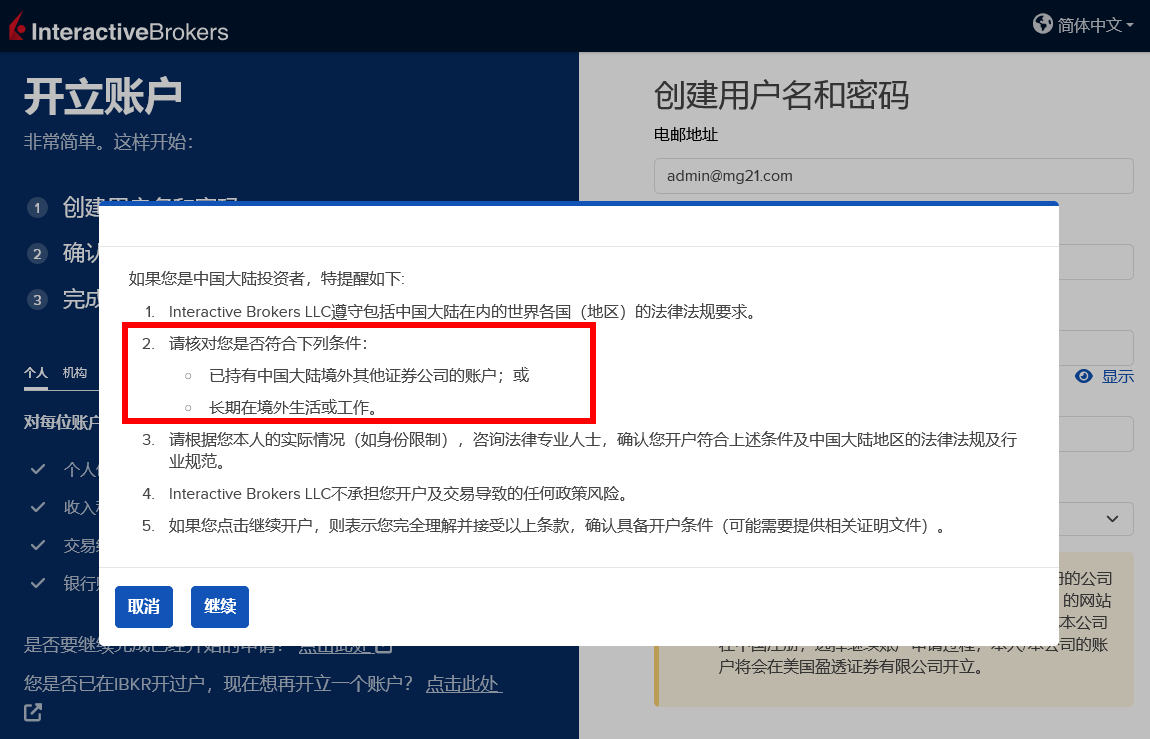
Task: Click the 创建用户名和密码 heading
Action: pos(781,95)
